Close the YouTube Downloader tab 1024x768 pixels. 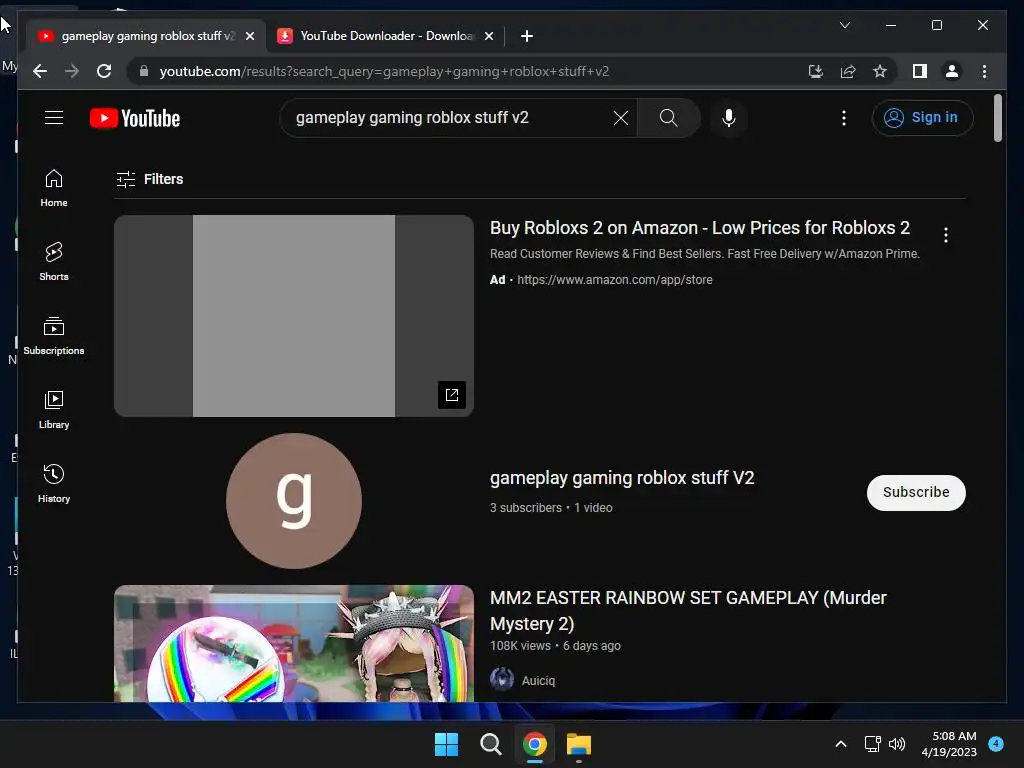click(488, 36)
